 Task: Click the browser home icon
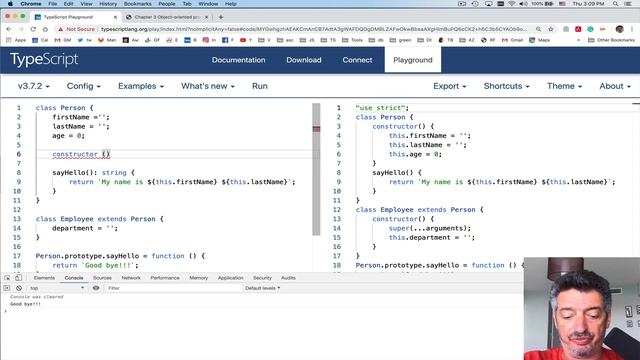pyautogui.click(x=45, y=29)
